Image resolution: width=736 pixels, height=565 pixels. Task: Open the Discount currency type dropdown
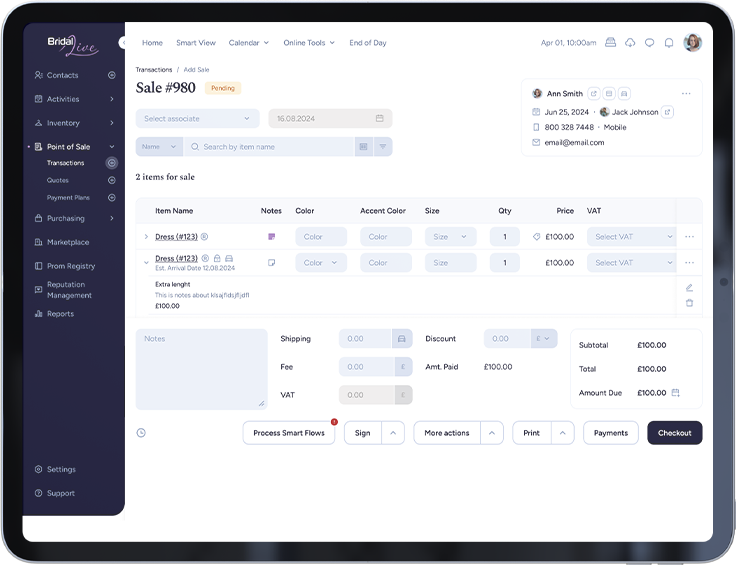[x=544, y=338]
